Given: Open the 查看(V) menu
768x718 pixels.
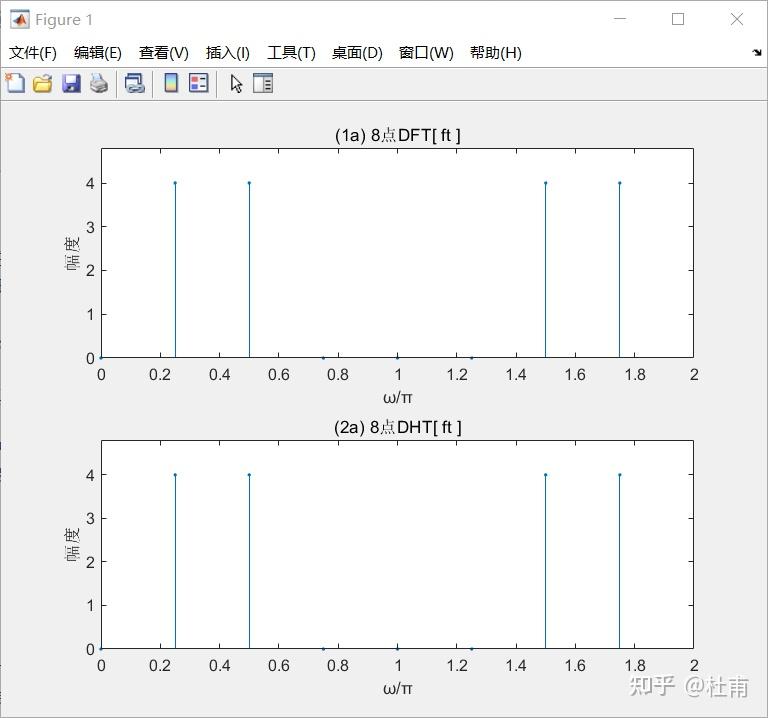Looking at the screenshot, I should coord(164,52).
